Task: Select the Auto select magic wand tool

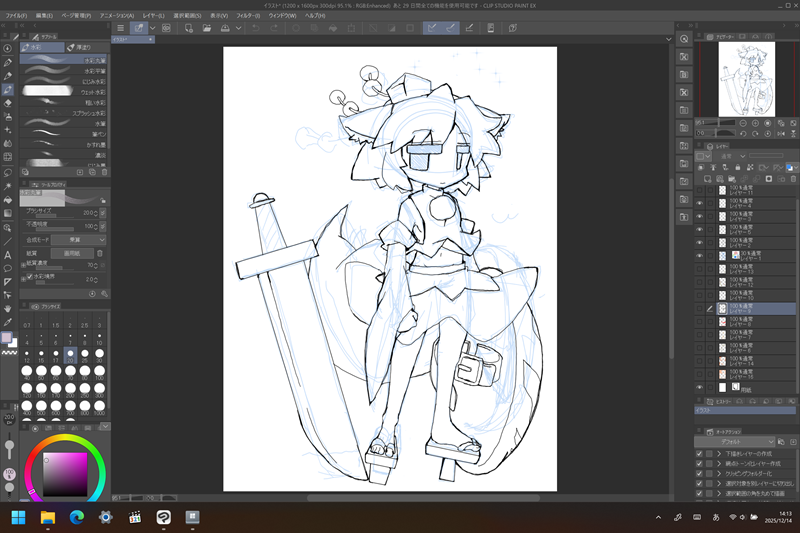Action: pyautogui.click(x=8, y=186)
